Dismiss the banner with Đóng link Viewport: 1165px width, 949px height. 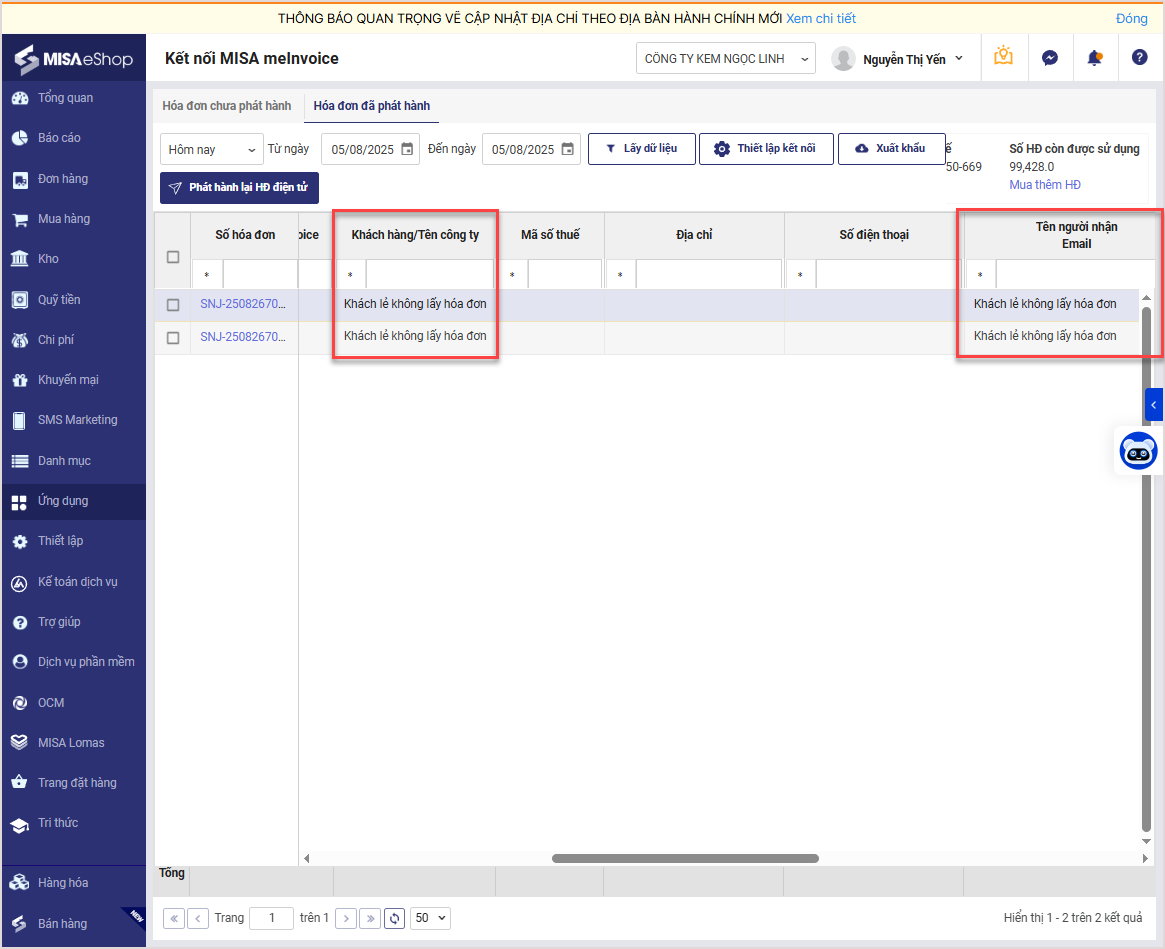coord(1132,19)
